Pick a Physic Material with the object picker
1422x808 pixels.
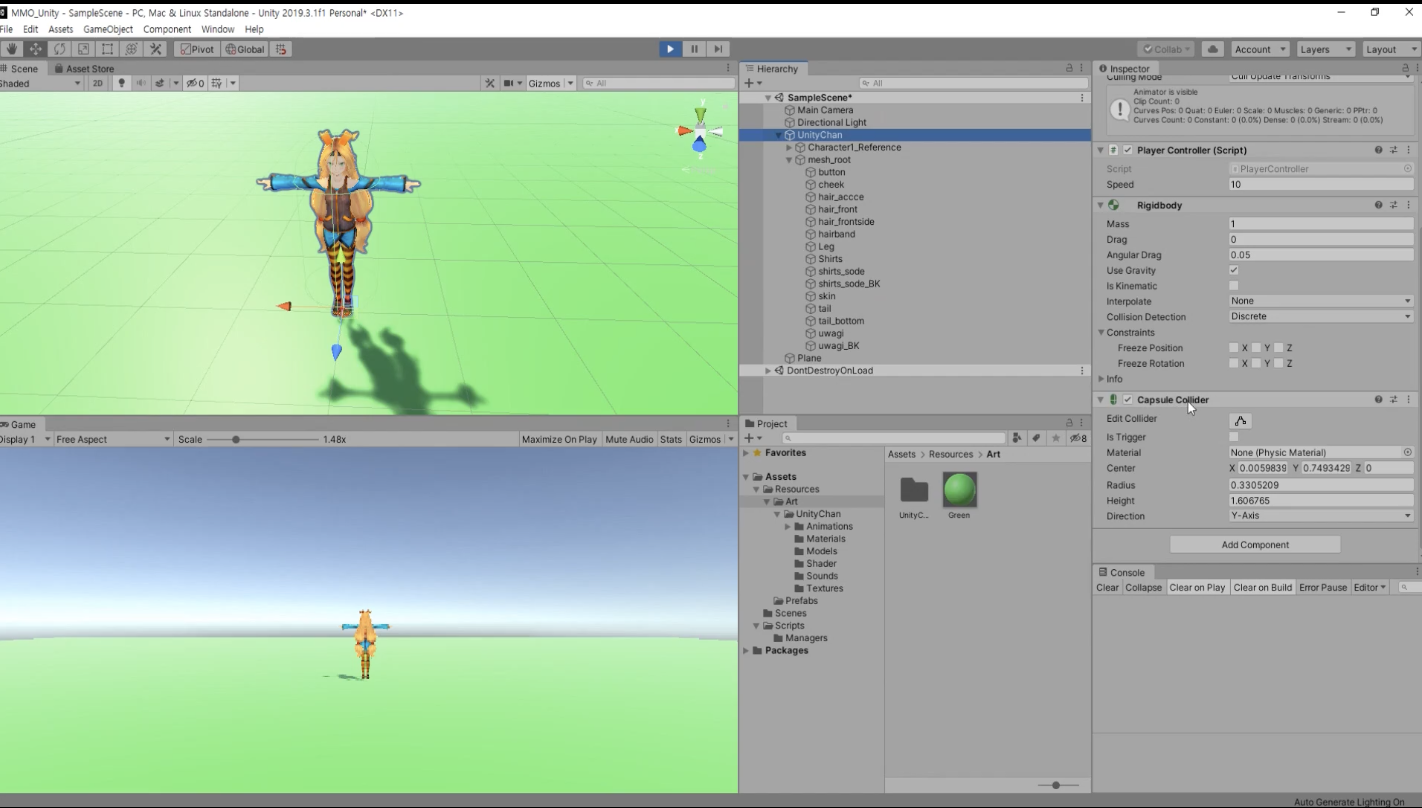[1408, 453]
